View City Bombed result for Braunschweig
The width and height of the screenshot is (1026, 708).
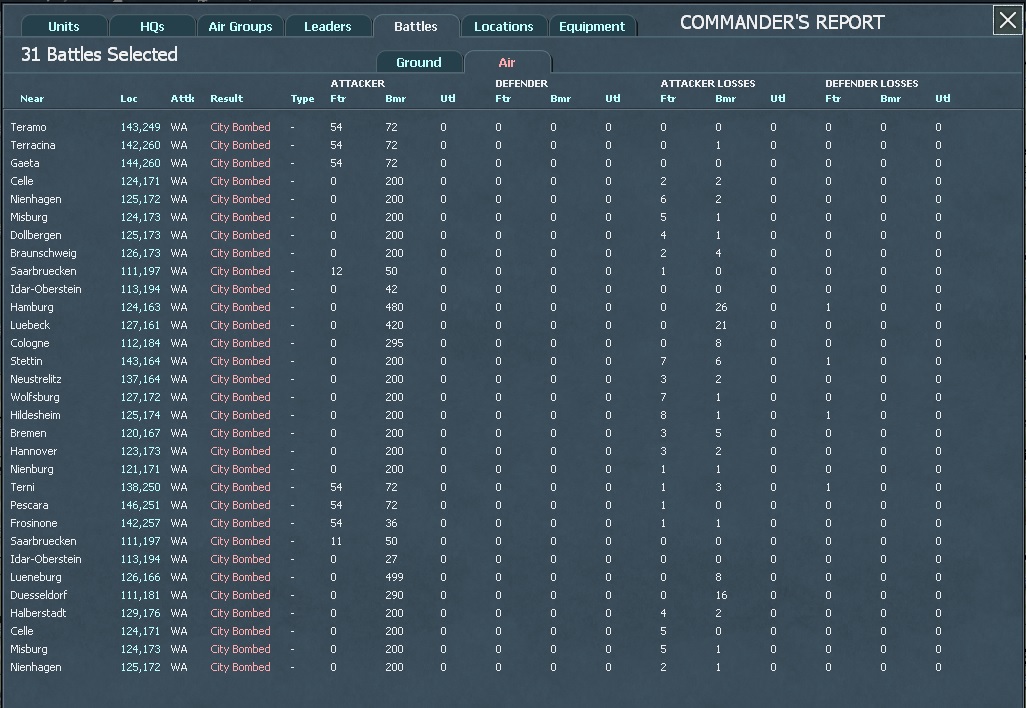[x=240, y=253]
